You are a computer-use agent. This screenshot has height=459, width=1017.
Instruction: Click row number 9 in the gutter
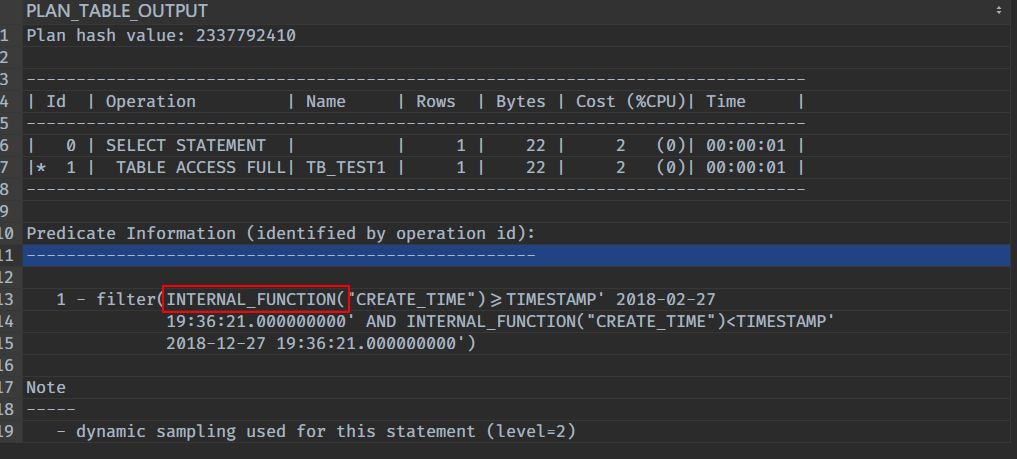pos(6,211)
